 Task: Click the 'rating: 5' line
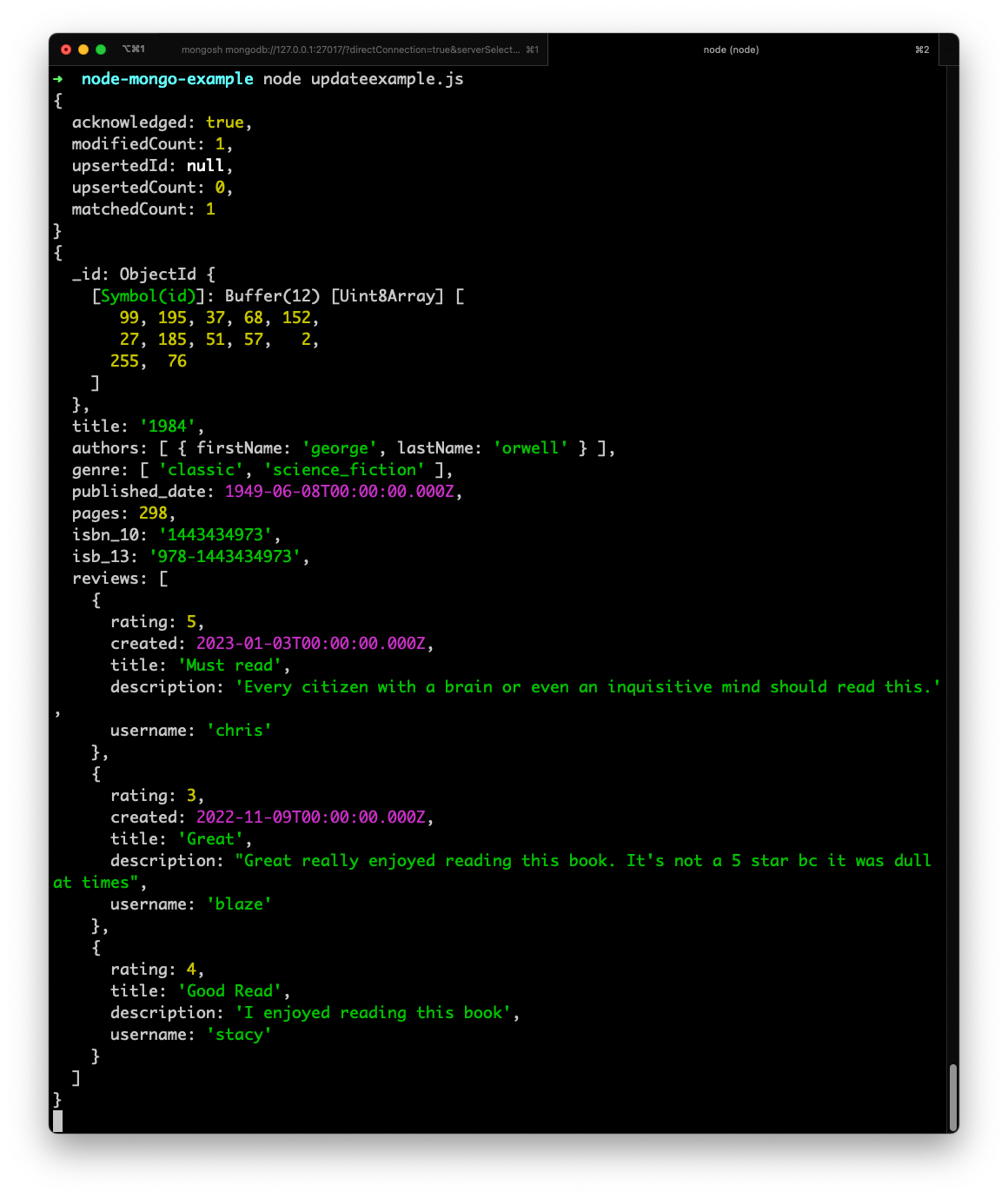[157, 622]
